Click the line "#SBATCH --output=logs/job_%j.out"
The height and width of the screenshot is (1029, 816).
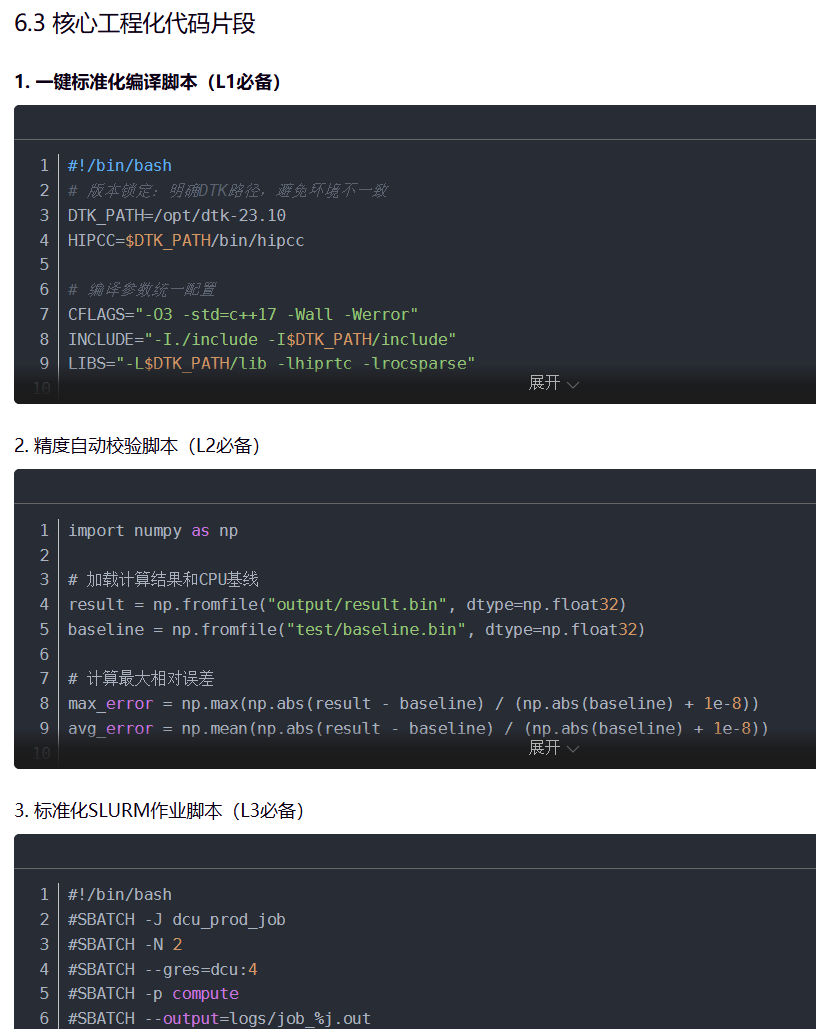(219, 1018)
